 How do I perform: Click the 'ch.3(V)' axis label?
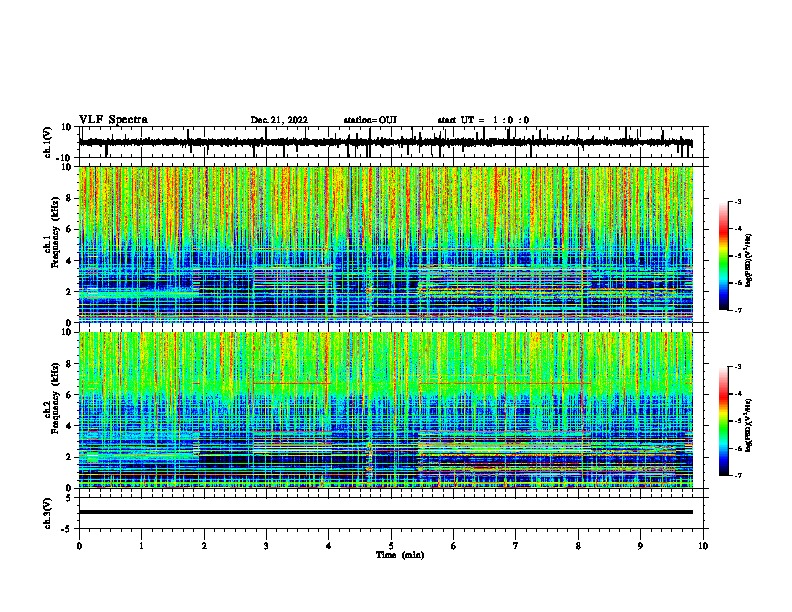pyautogui.click(x=48, y=514)
